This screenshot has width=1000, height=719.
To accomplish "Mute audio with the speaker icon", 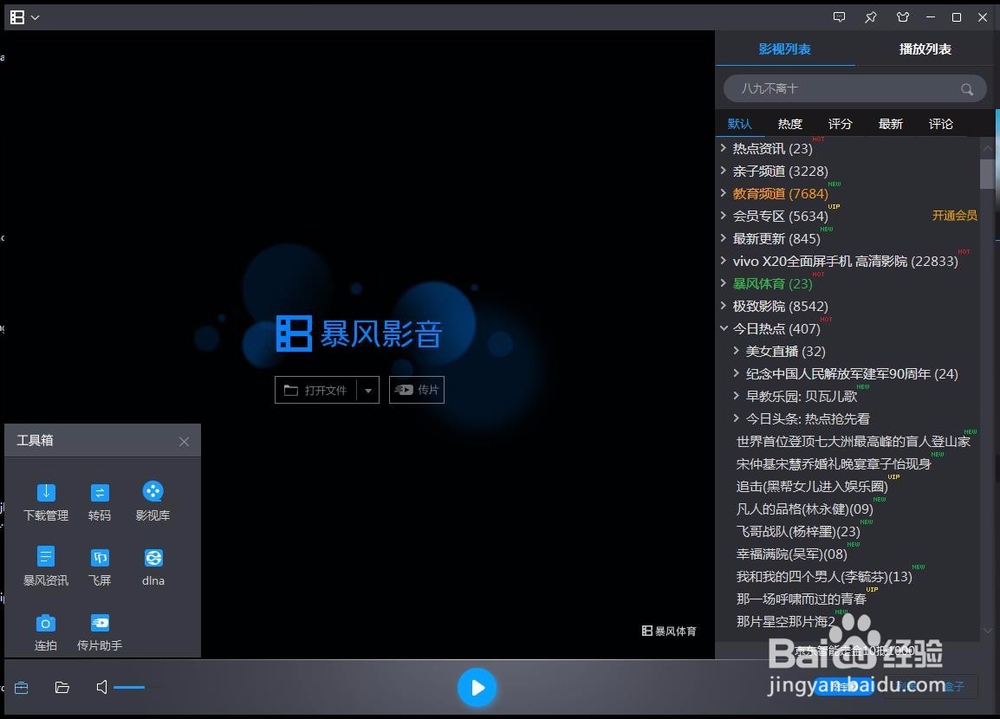I will 101,687.
